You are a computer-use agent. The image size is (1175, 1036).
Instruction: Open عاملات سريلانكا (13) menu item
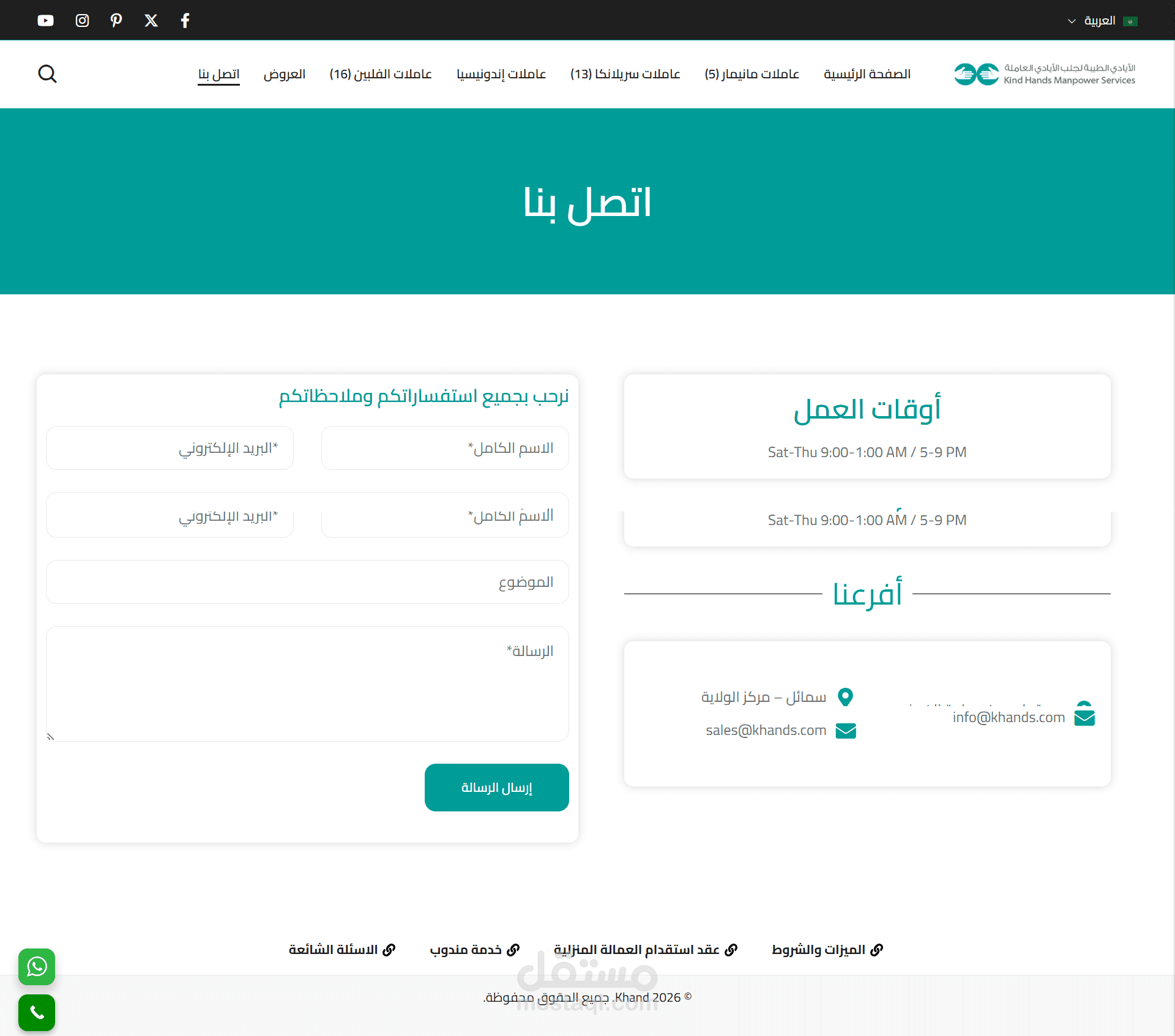click(625, 74)
